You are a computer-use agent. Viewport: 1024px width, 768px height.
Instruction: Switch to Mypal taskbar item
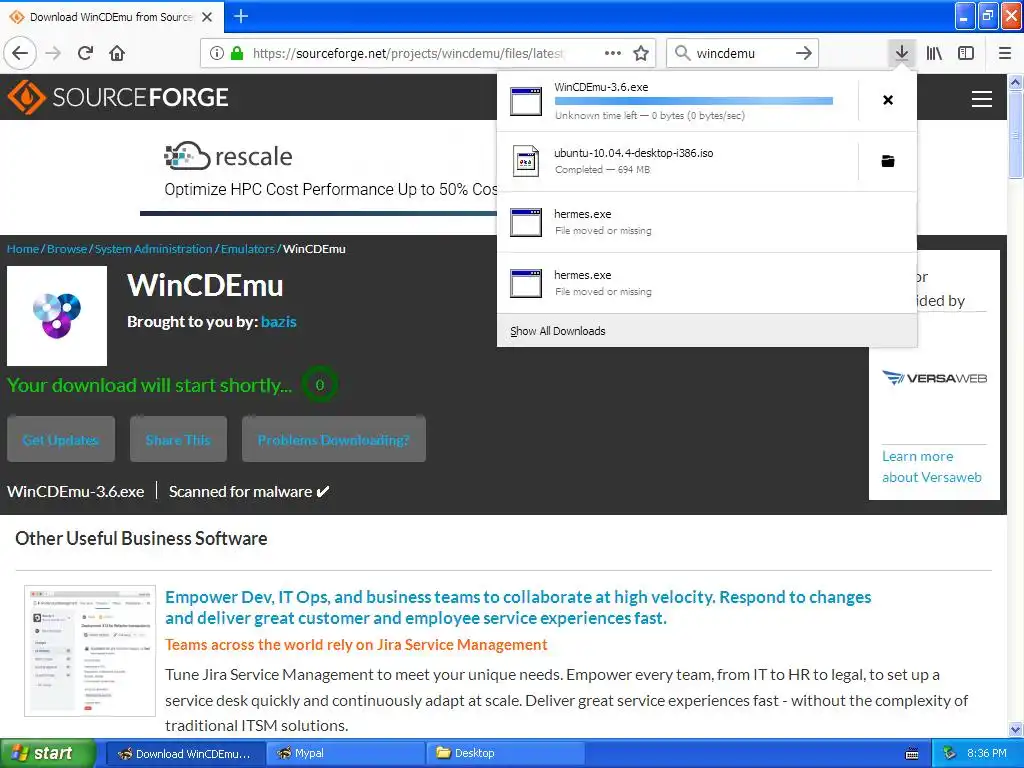tap(345, 754)
